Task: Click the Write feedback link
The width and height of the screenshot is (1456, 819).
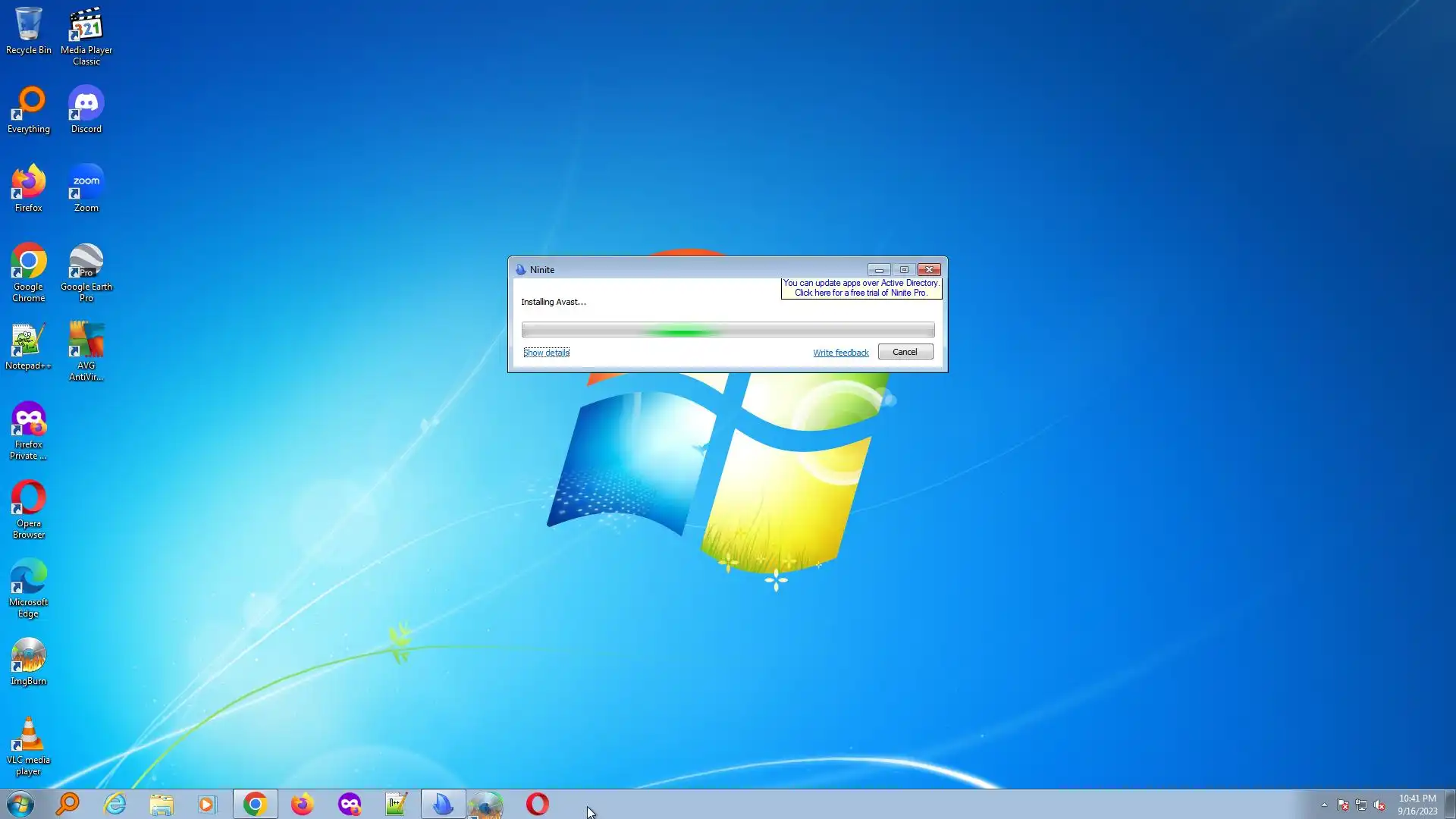Action: coord(840,353)
